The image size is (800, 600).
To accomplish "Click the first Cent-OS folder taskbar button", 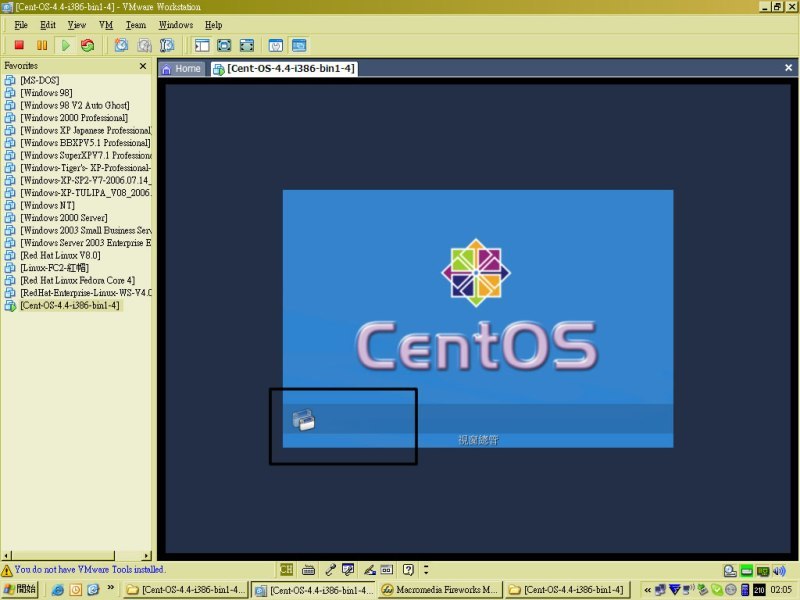I will click(x=186, y=590).
